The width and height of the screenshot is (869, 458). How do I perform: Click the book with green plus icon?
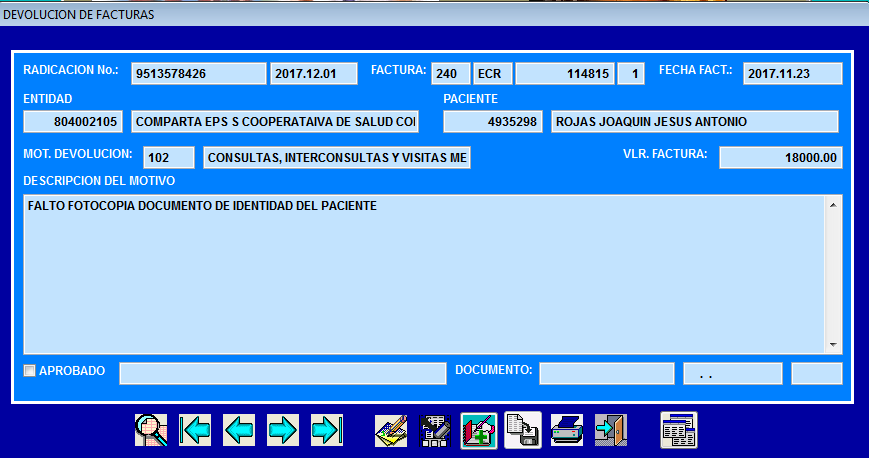[x=479, y=430]
